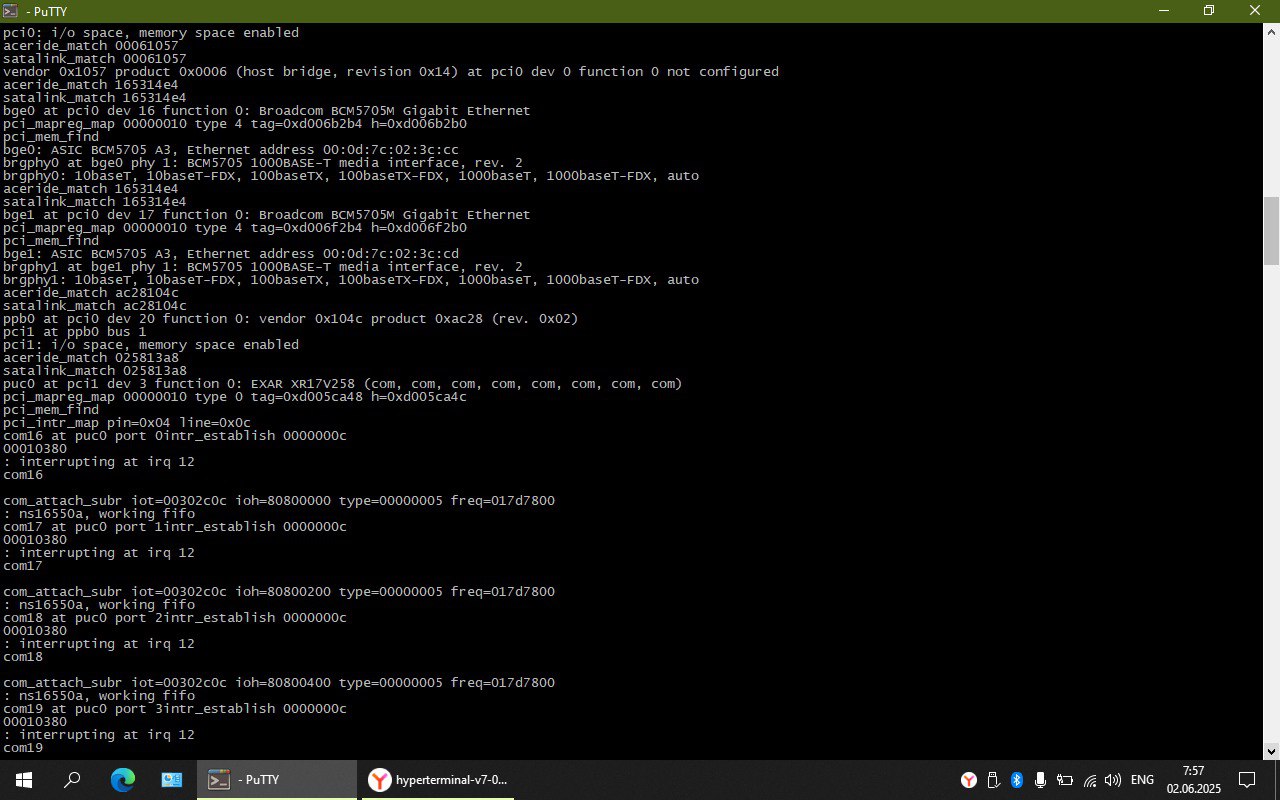
Task: Open the Safely Remove Hardware USB icon
Action: (x=993, y=780)
